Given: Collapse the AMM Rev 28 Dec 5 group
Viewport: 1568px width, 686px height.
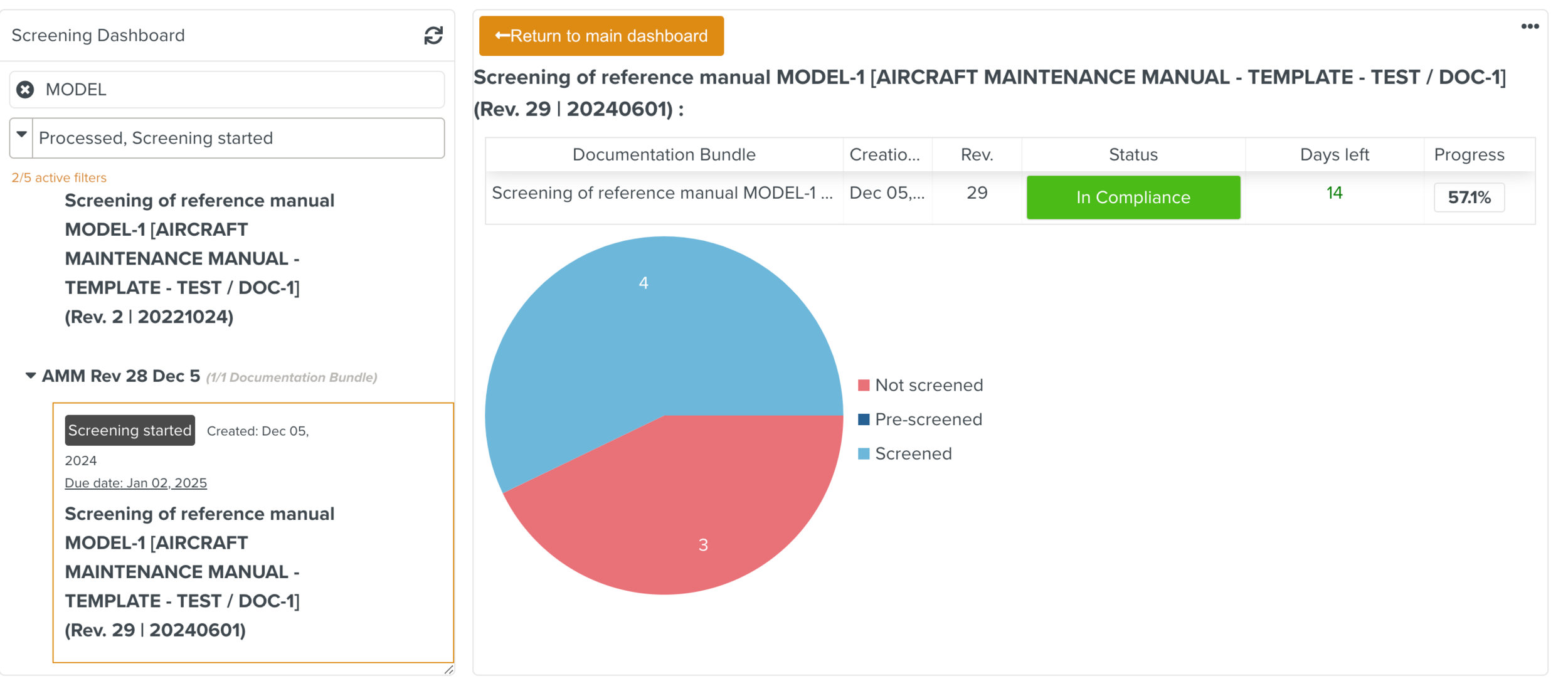Looking at the screenshot, I should coord(30,376).
